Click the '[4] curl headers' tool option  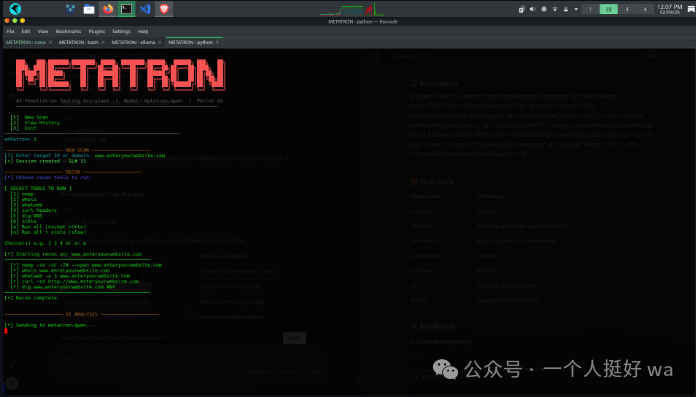[34, 210]
